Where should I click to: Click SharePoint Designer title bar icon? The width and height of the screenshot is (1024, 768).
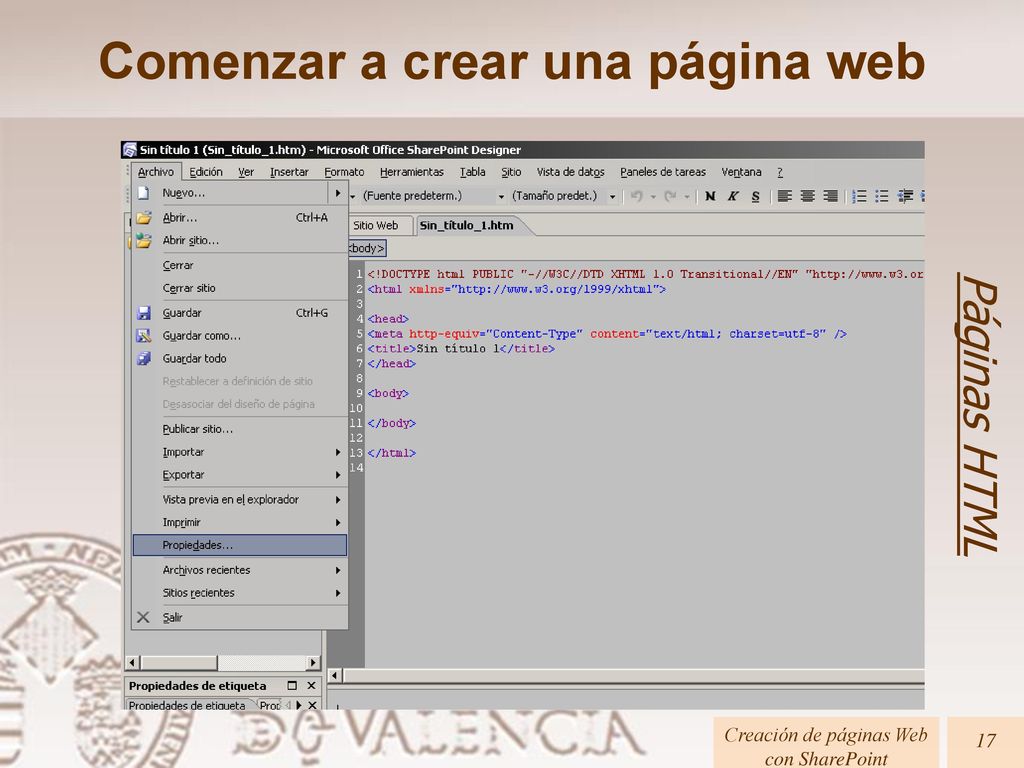[130, 150]
